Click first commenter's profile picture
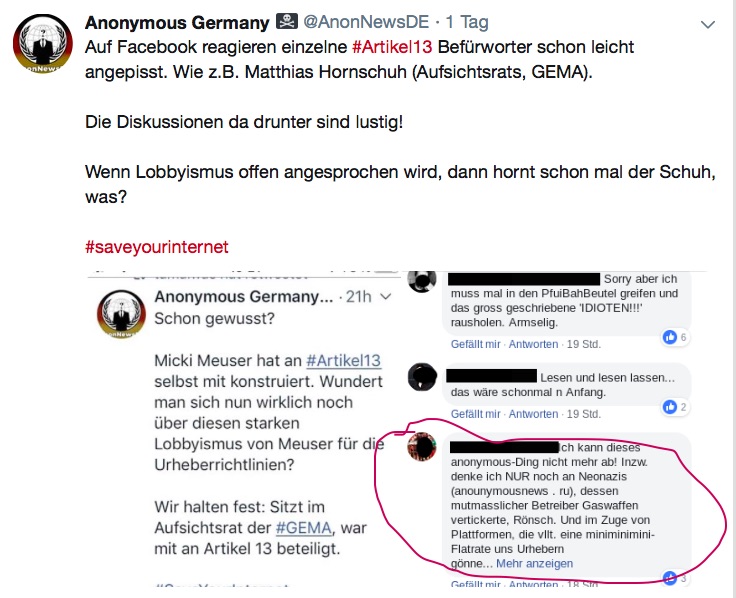Screen dimensions: 736x598 (422, 281)
